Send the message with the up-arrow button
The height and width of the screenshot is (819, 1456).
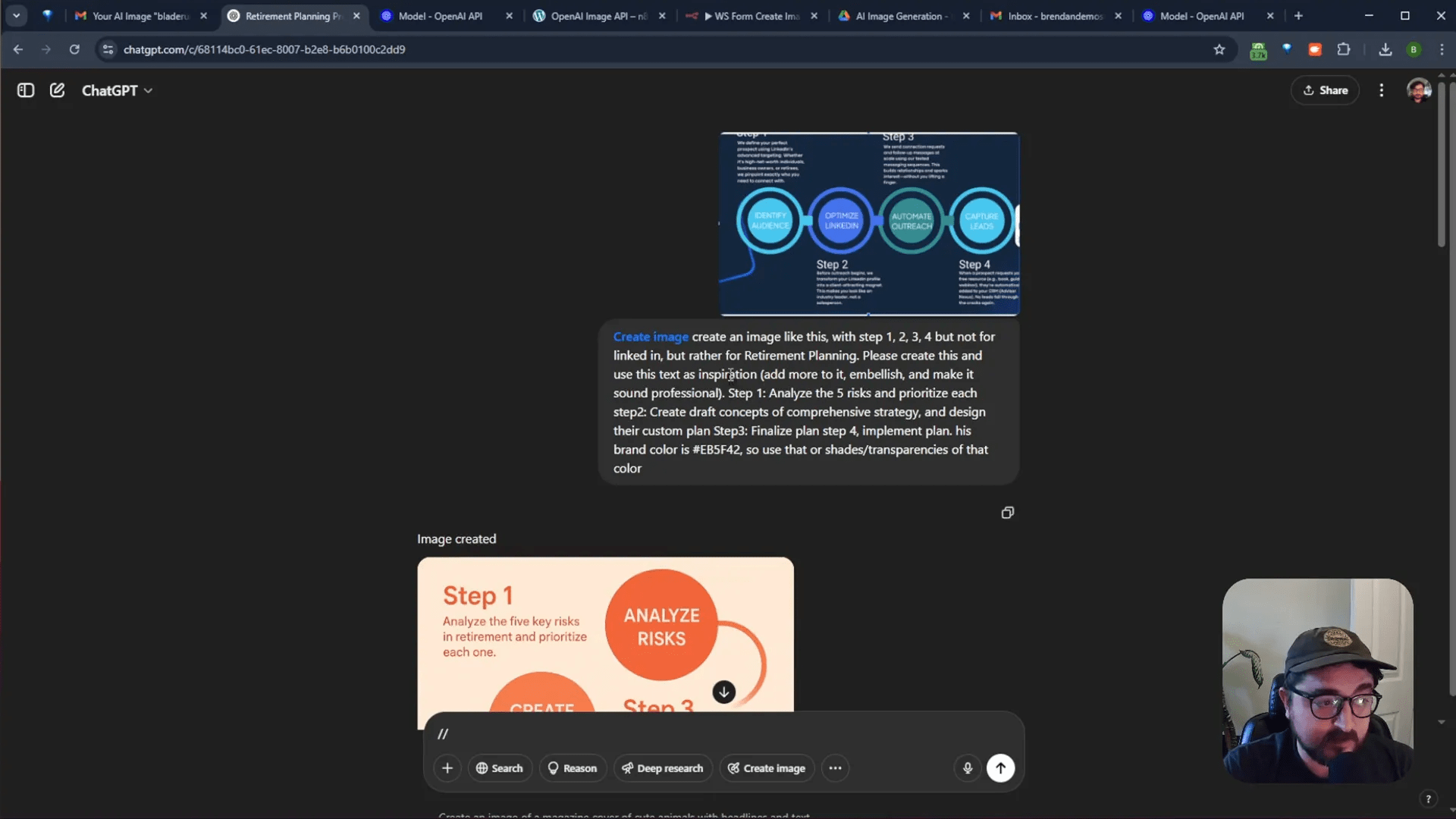tap(1000, 768)
